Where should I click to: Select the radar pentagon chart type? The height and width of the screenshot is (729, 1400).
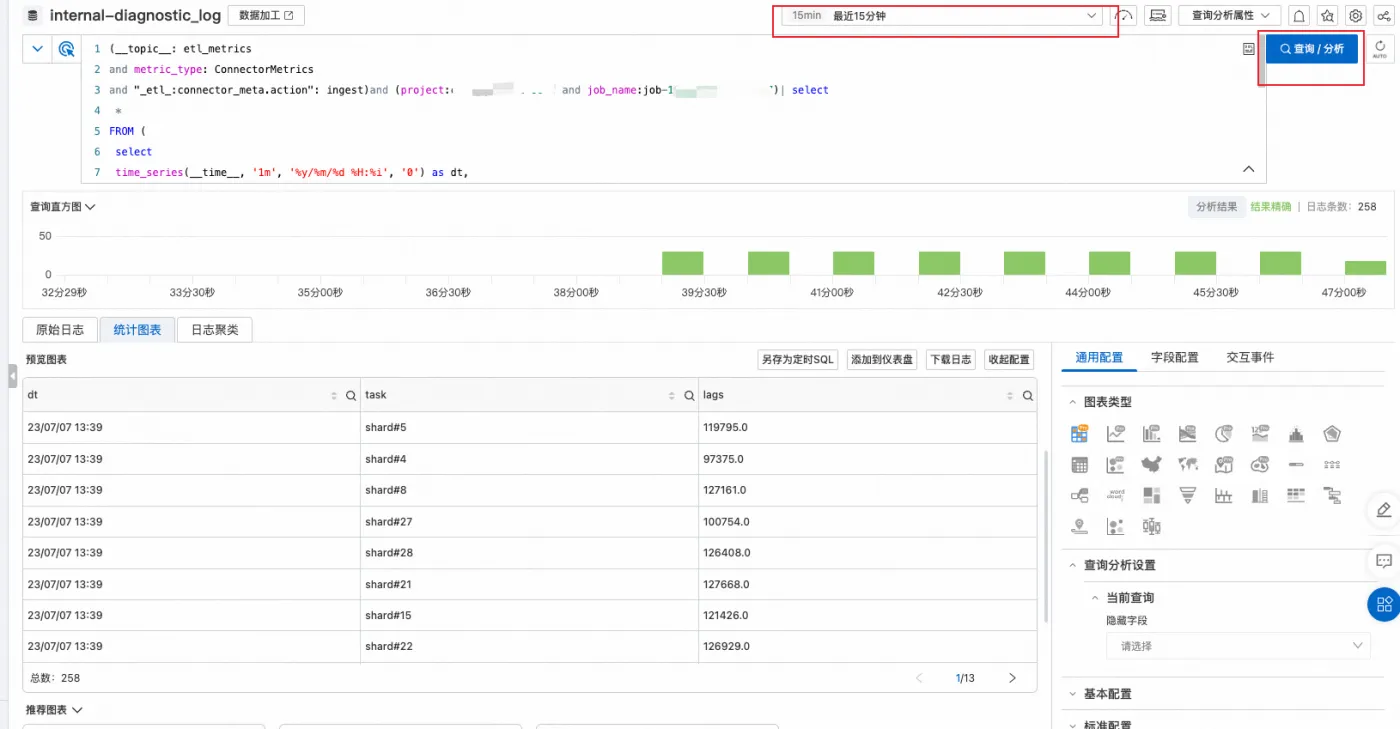coord(1332,434)
